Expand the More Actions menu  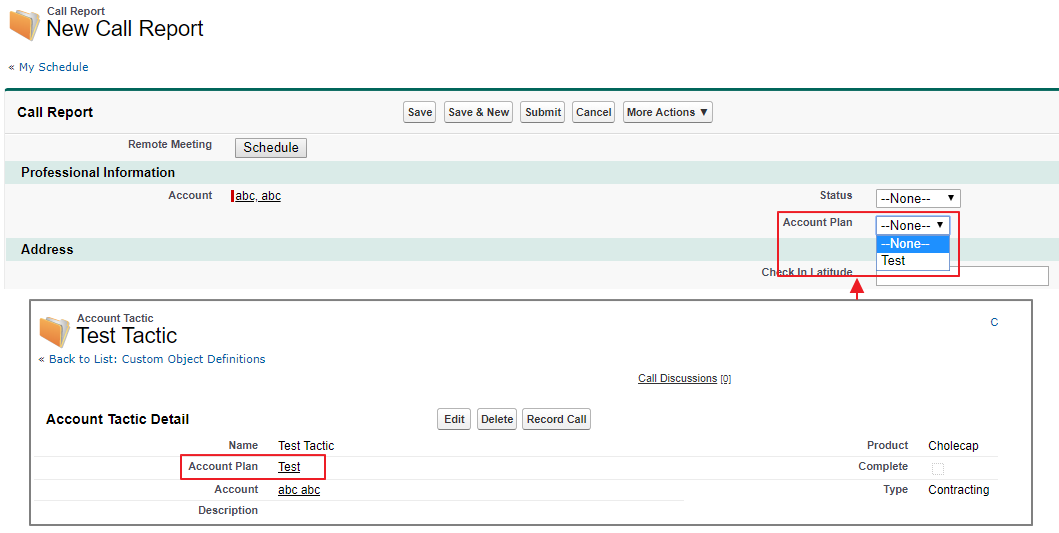667,112
